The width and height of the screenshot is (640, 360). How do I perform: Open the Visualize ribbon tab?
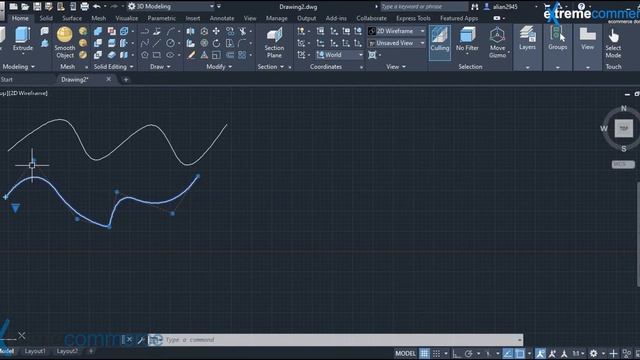[127, 18]
